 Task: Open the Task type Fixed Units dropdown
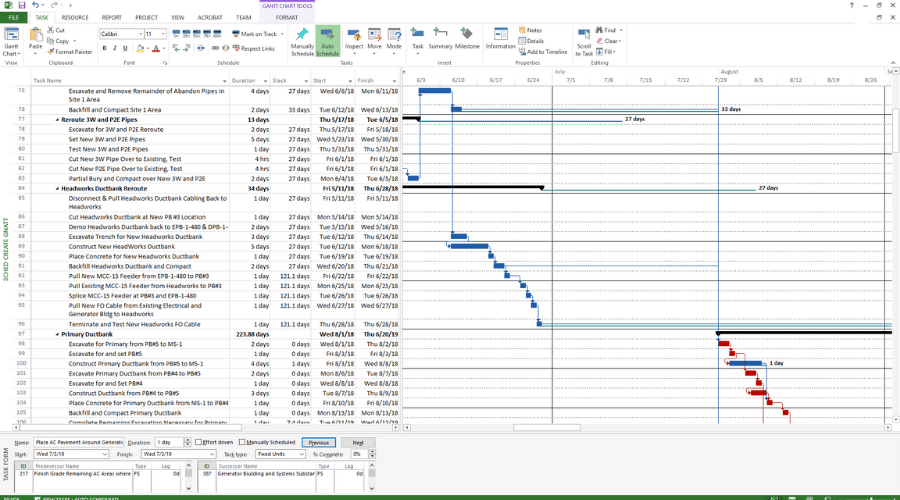[x=280, y=454]
